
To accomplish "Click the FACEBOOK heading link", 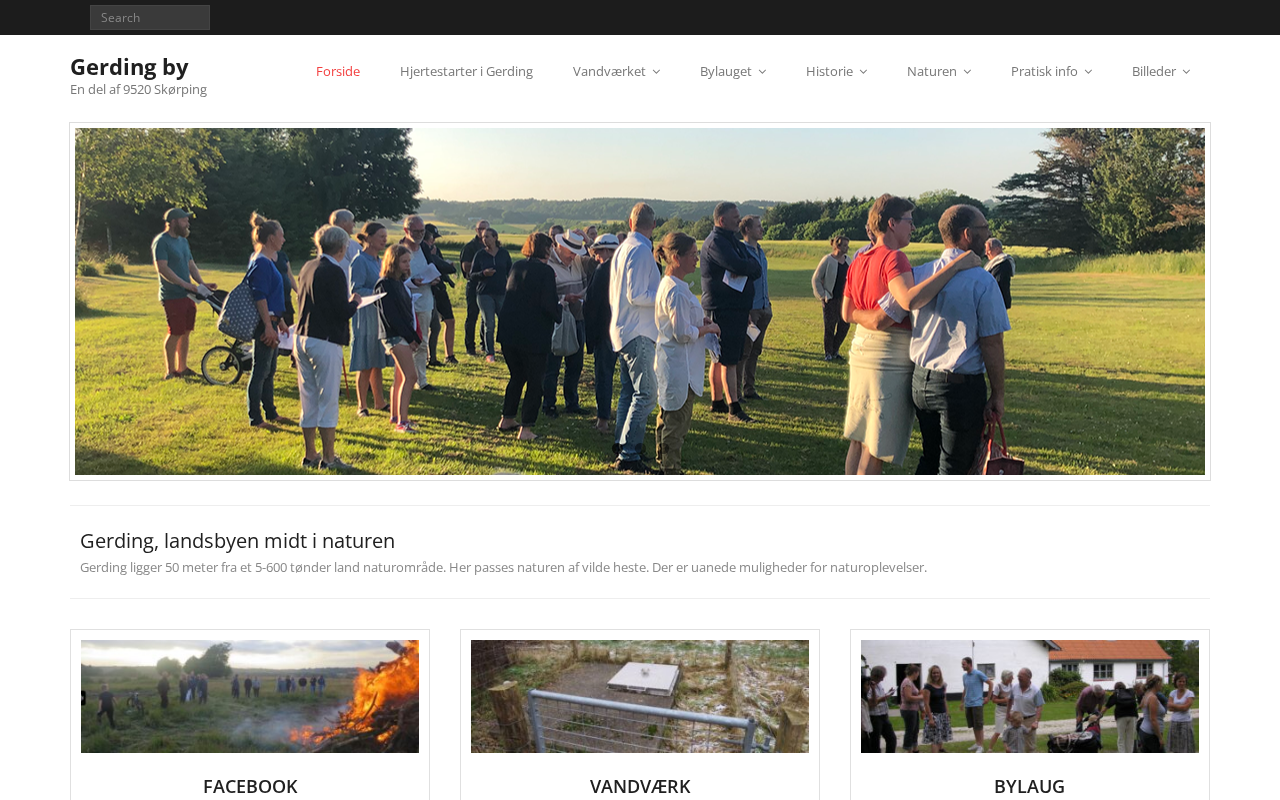I will 250,786.
